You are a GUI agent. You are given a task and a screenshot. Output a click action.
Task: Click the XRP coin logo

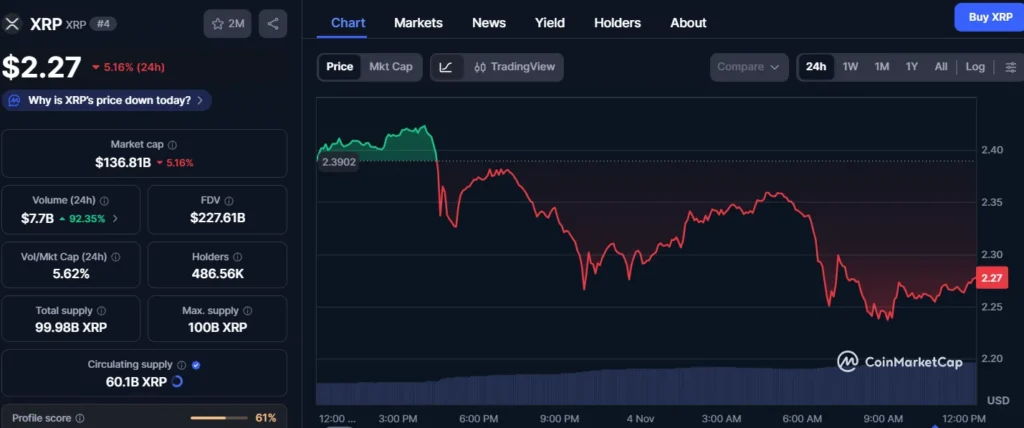pyautogui.click(x=13, y=23)
